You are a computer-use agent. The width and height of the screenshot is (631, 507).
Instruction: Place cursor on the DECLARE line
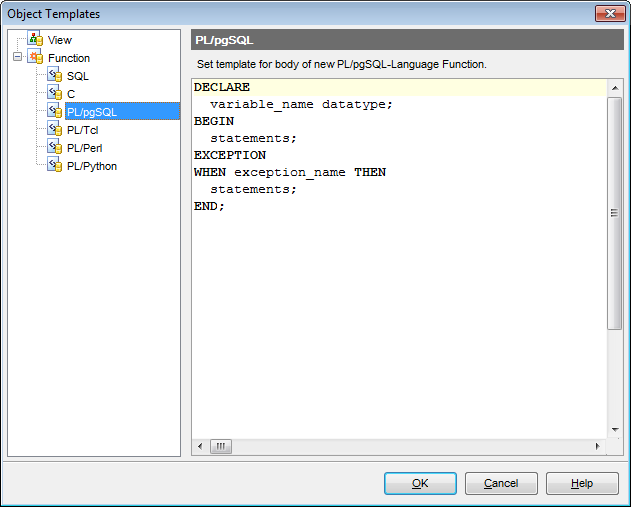pos(399,87)
